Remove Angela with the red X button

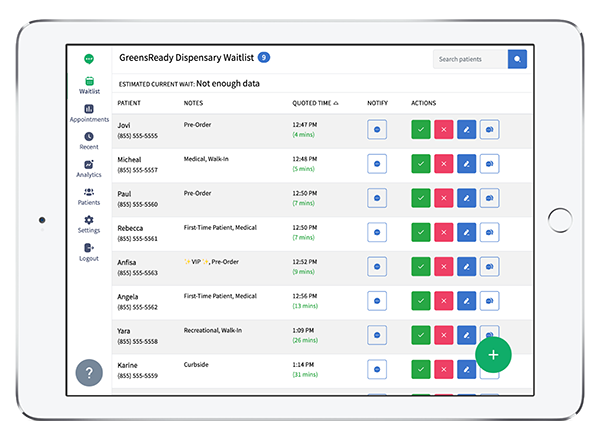tap(444, 301)
